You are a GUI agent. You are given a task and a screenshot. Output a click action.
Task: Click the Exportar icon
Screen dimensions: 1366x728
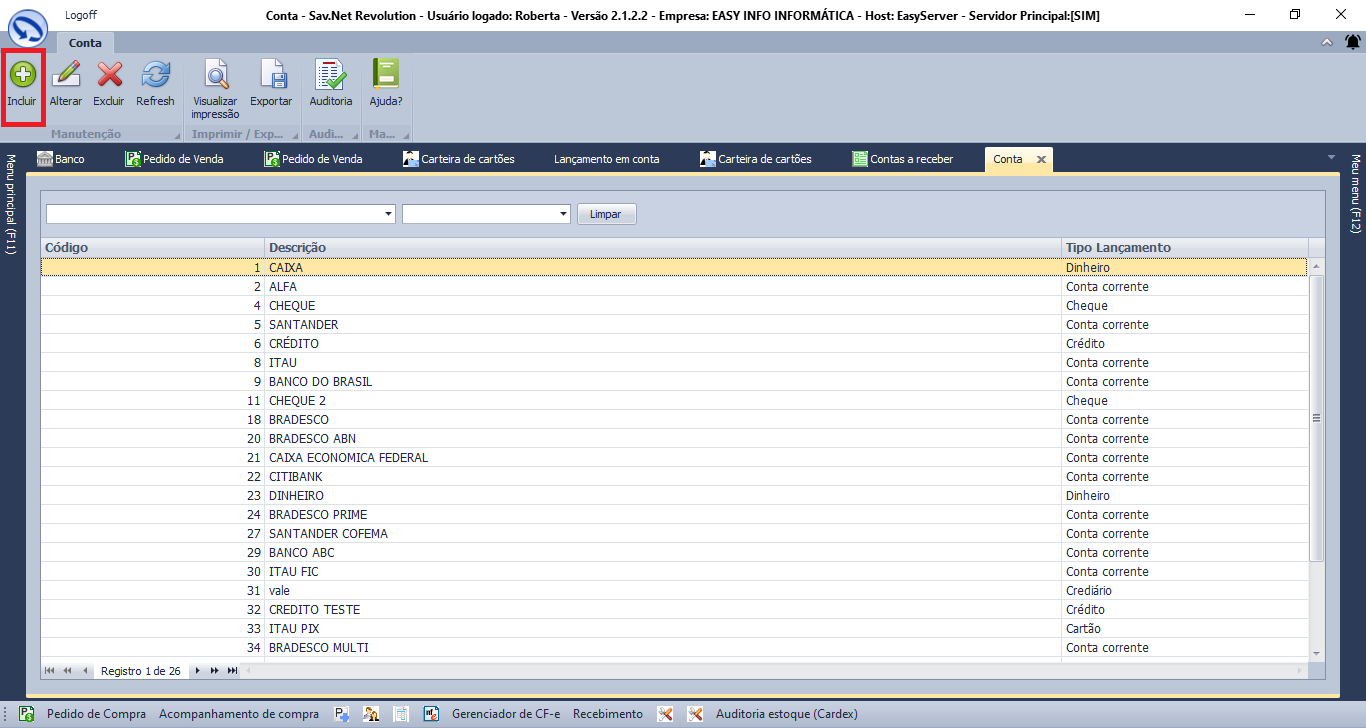click(x=271, y=75)
